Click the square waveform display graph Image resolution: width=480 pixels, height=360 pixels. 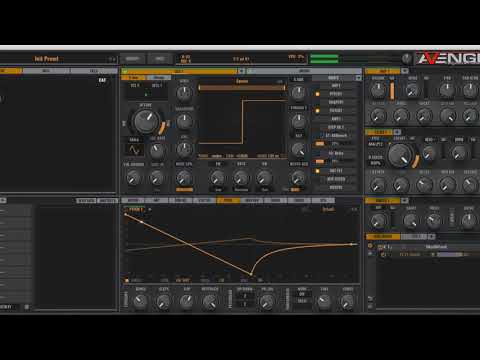click(242, 123)
